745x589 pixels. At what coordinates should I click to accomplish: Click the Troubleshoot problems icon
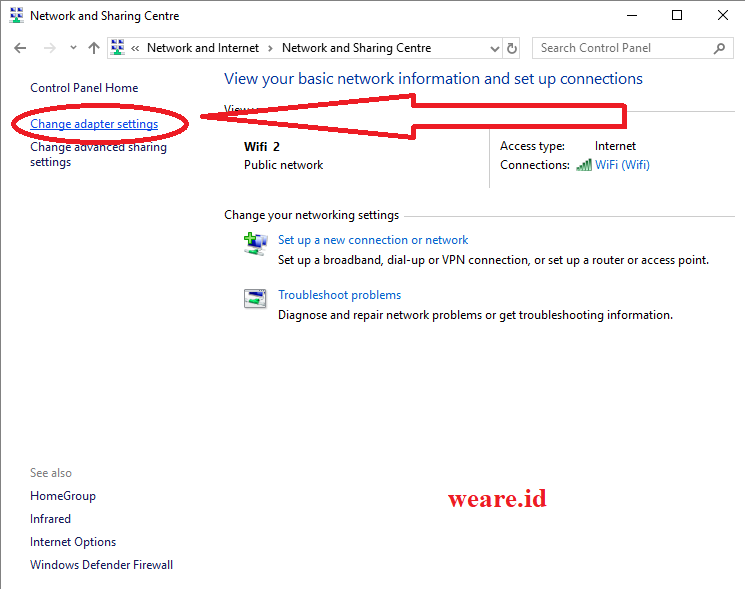click(x=255, y=299)
